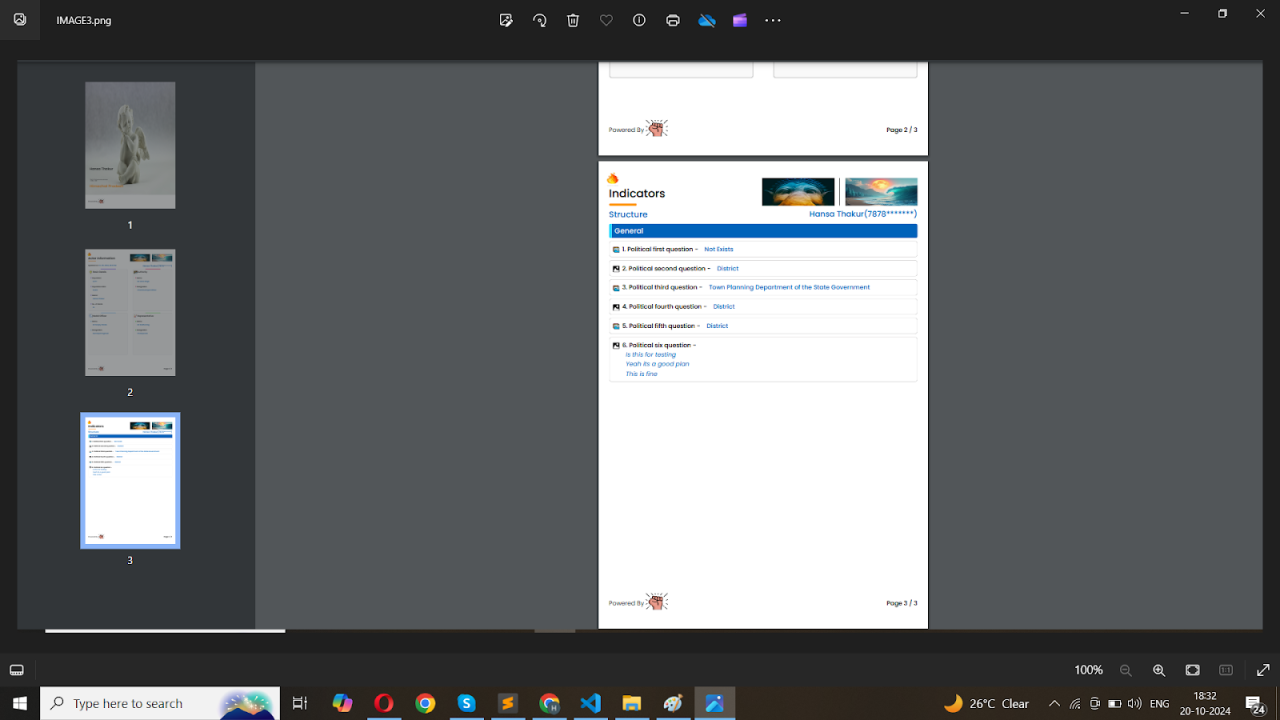This screenshot has width=1280, height=720.
Task: Select the Edit image tool
Action: pyautogui.click(x=506, y=20)
